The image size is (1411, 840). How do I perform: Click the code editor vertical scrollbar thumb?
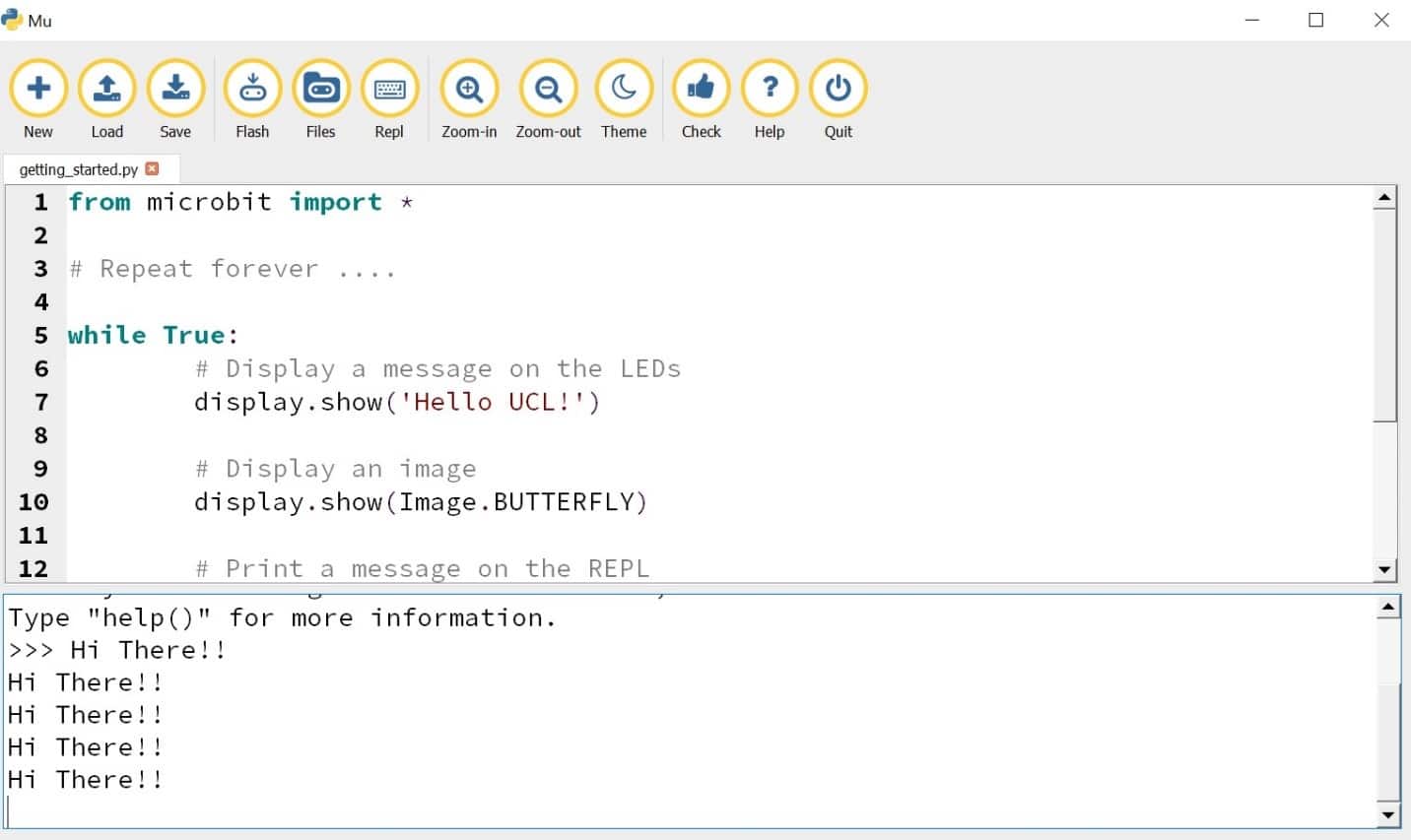pyautogui.click(x=1384, y=315)
